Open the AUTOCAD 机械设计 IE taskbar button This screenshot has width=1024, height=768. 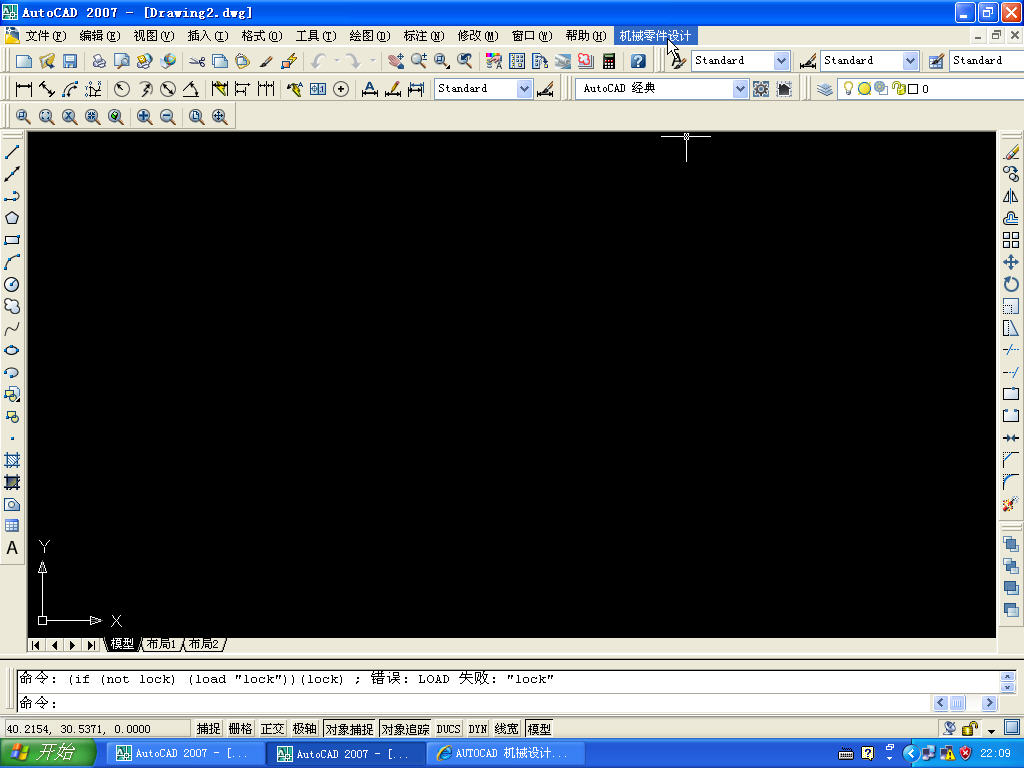504,754
